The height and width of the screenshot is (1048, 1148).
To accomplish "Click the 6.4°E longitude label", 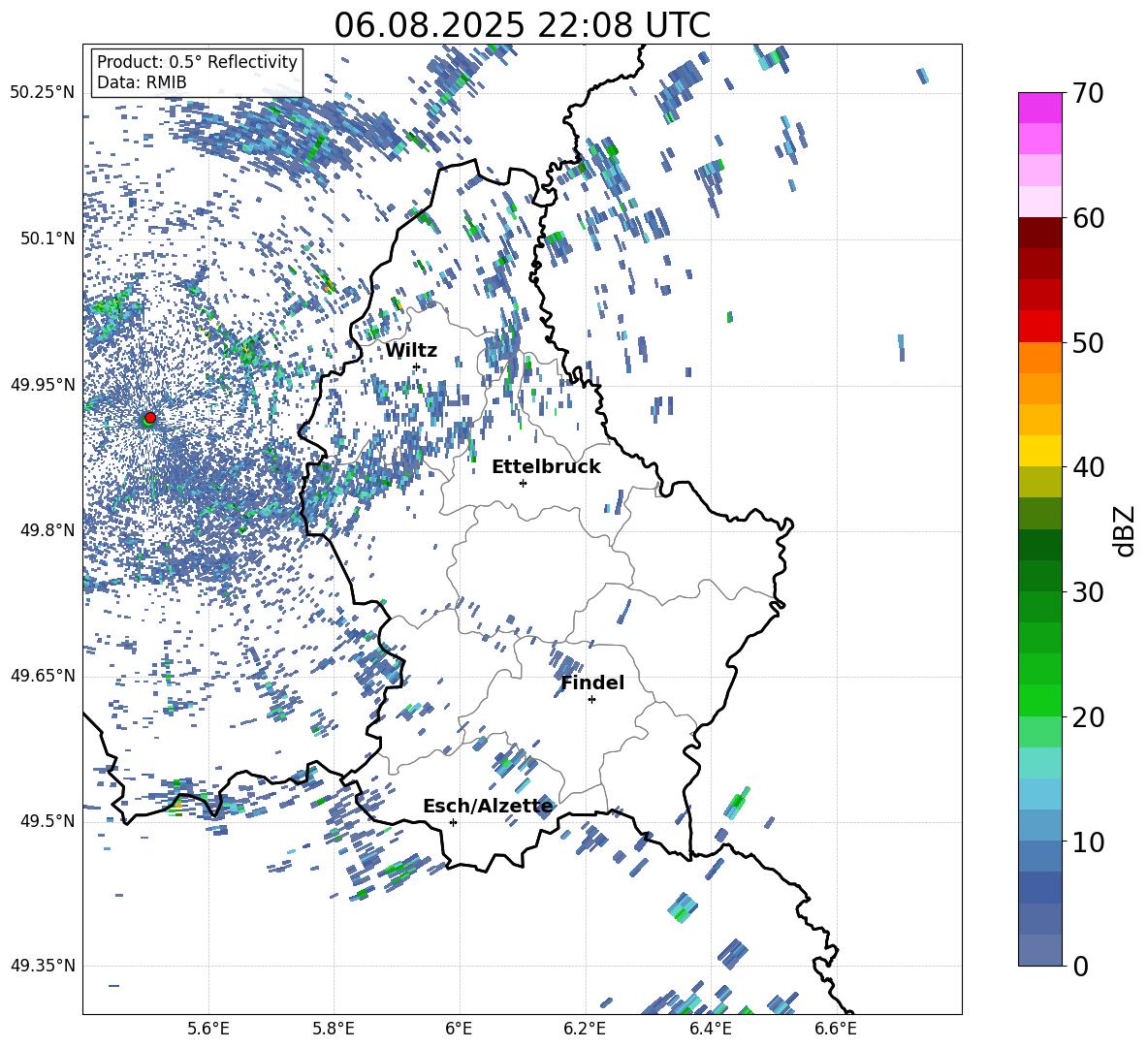I will pyautogui.click(x=710, y=1030).
